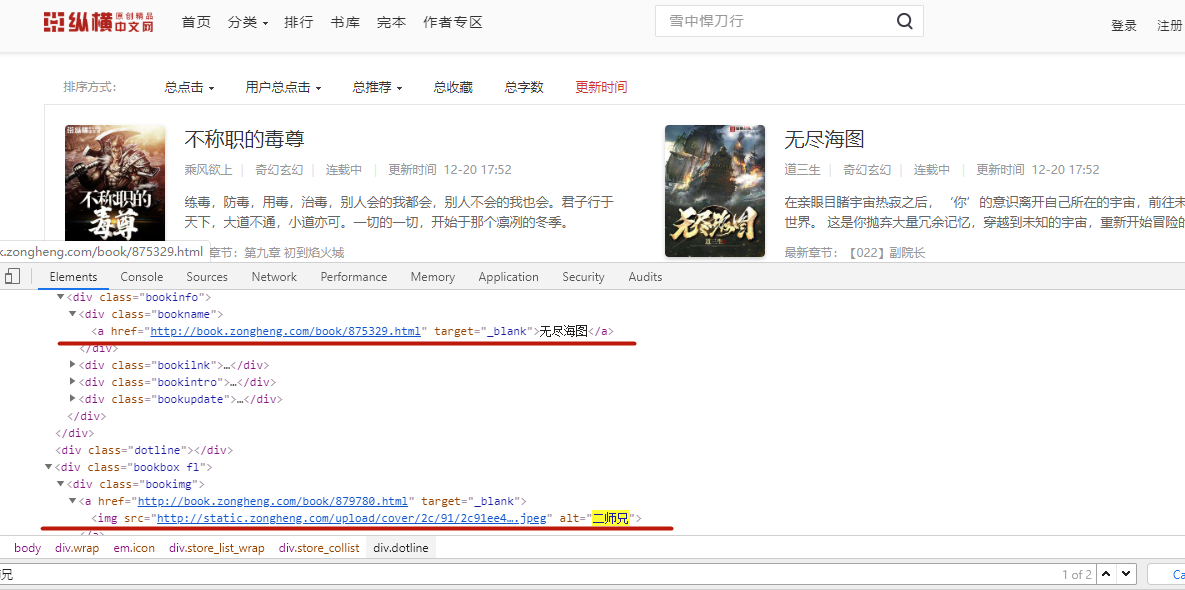This screenshot has width=1185, height=590.
Task: Open the 完本 navigation link
Action: (x=391, y=23)
